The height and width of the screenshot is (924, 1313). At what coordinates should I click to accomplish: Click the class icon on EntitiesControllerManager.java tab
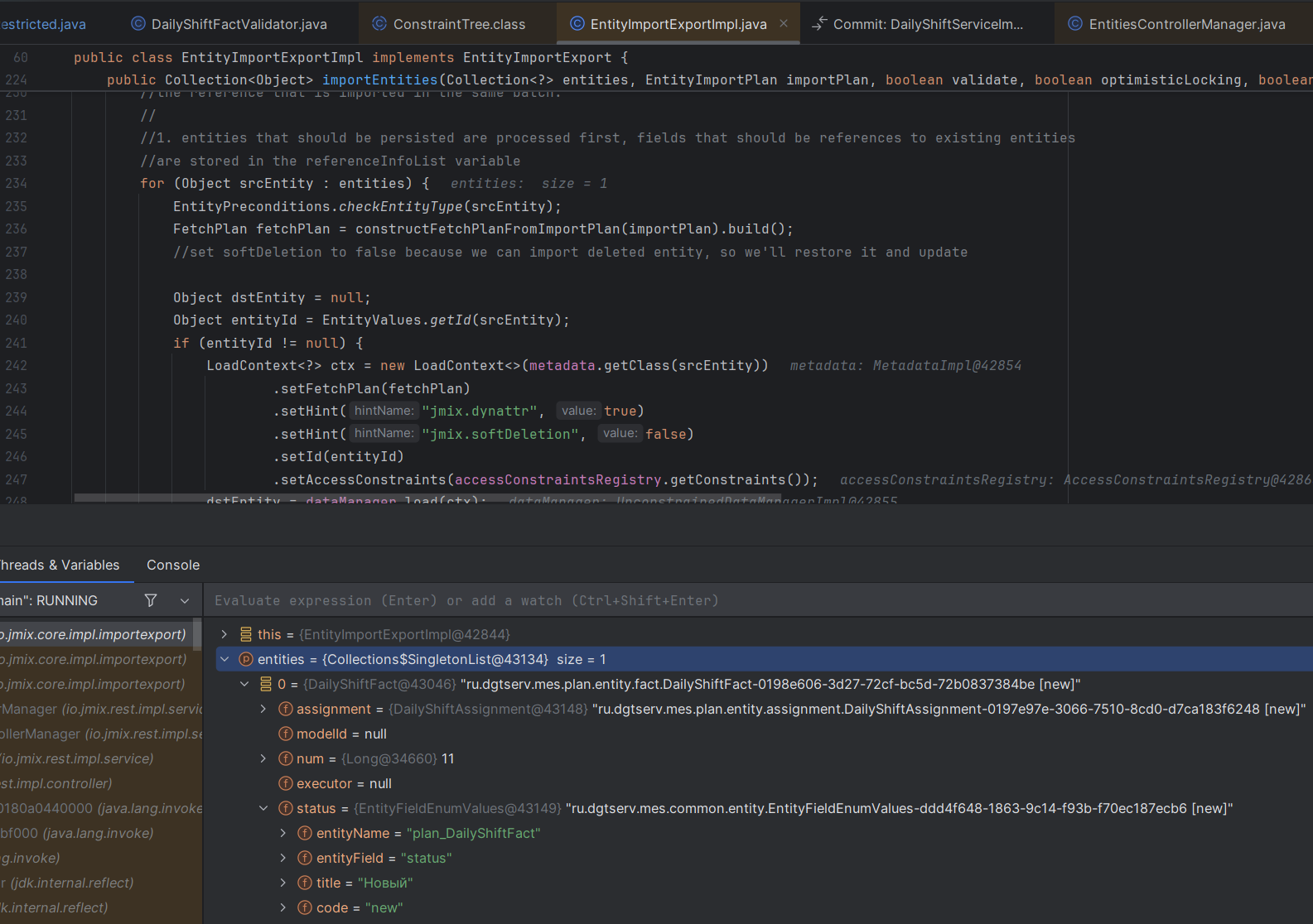pos(1075,24)
